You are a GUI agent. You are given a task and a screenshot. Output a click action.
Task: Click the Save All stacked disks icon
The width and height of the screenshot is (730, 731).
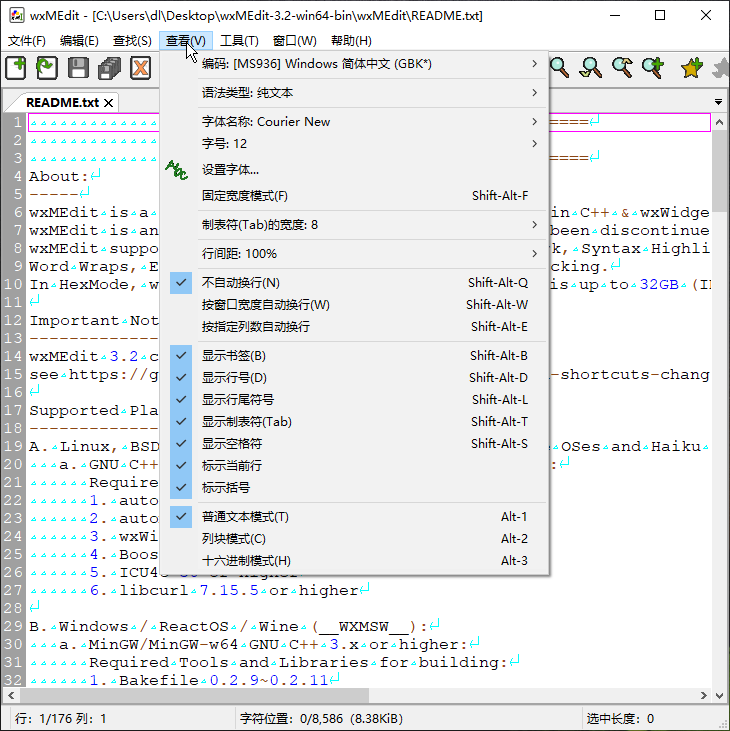[x=110, y=68]
